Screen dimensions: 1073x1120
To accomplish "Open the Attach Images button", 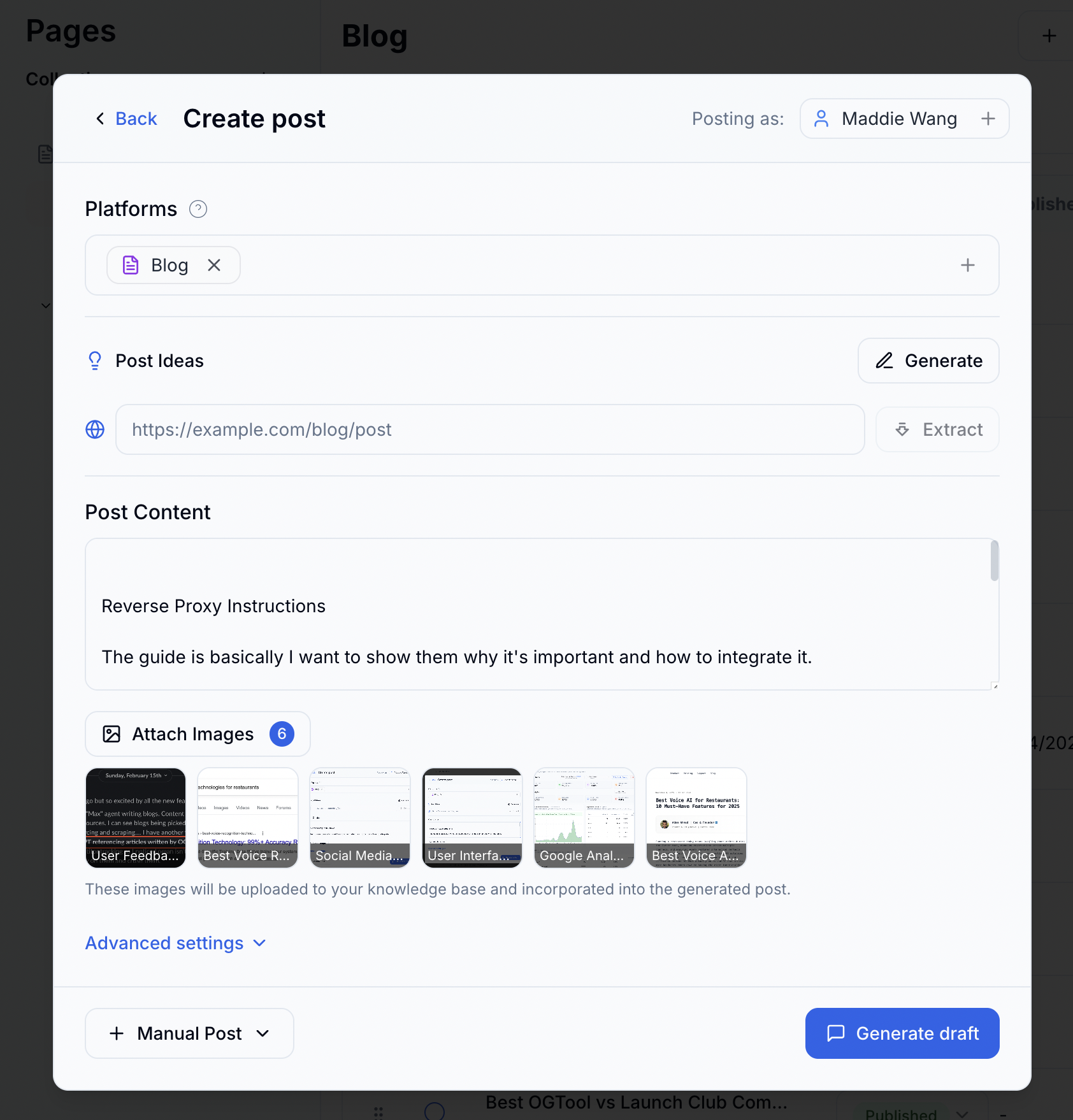I will 198,734.
